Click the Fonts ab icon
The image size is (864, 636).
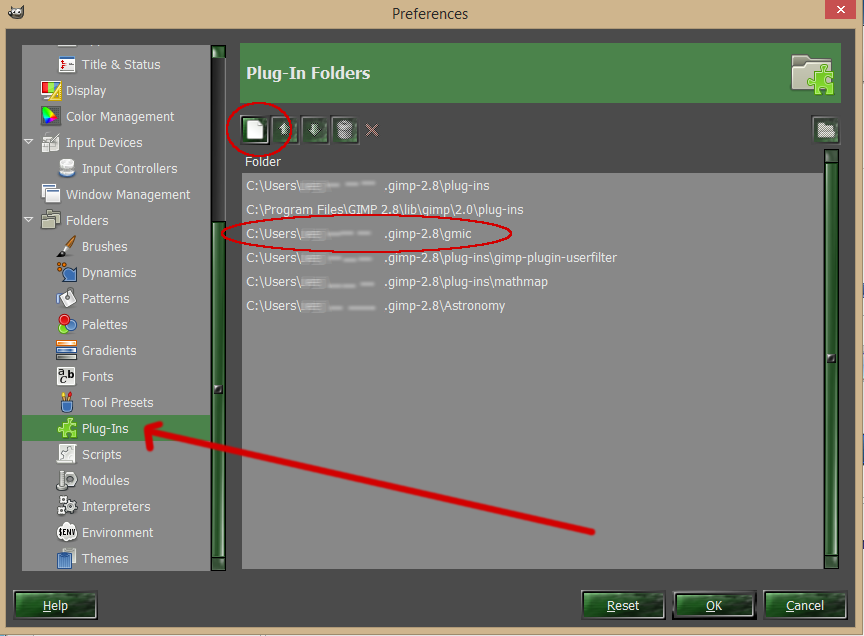[66, 376]
